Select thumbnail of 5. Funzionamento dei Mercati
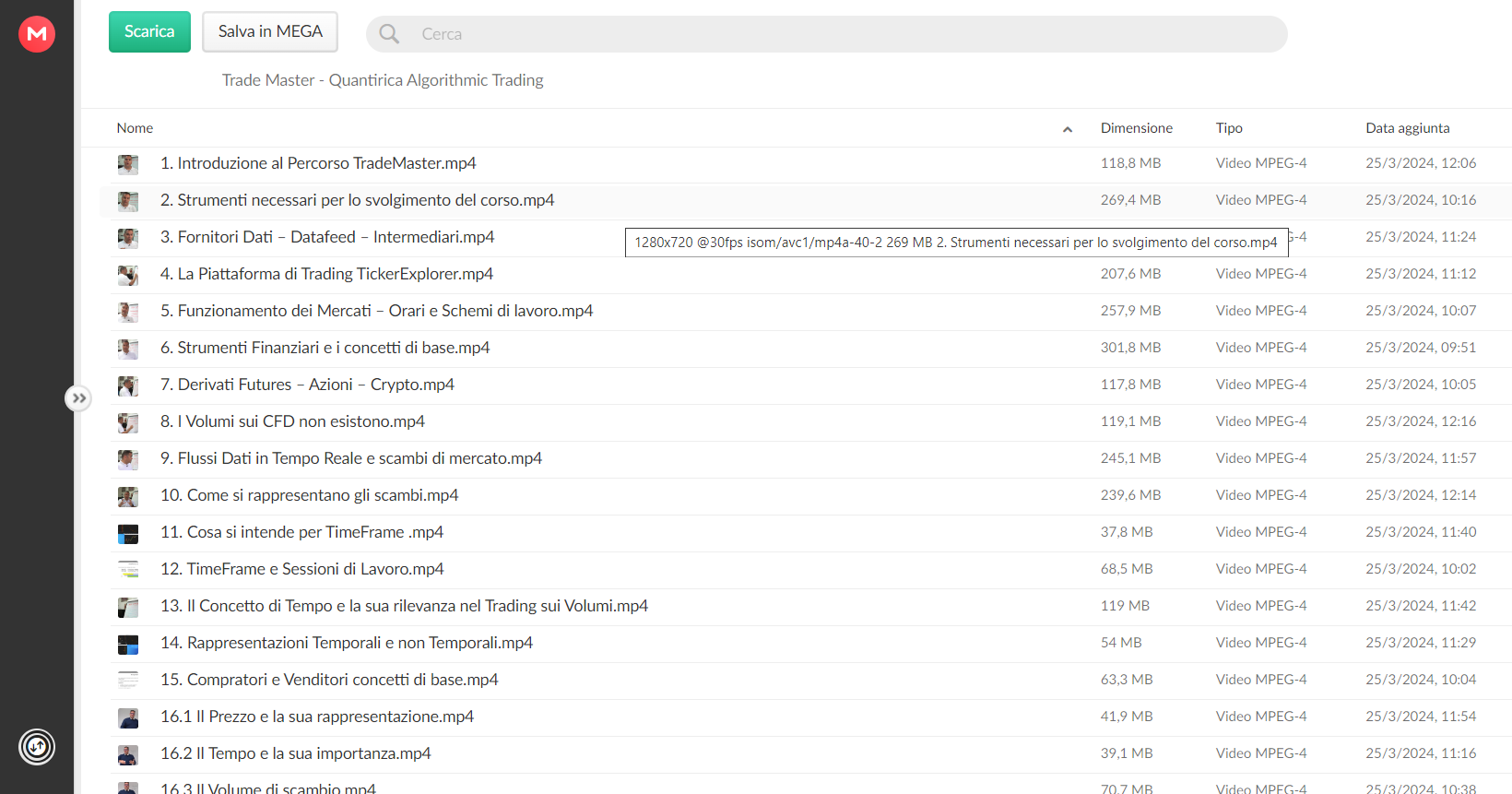 point(128,312)
